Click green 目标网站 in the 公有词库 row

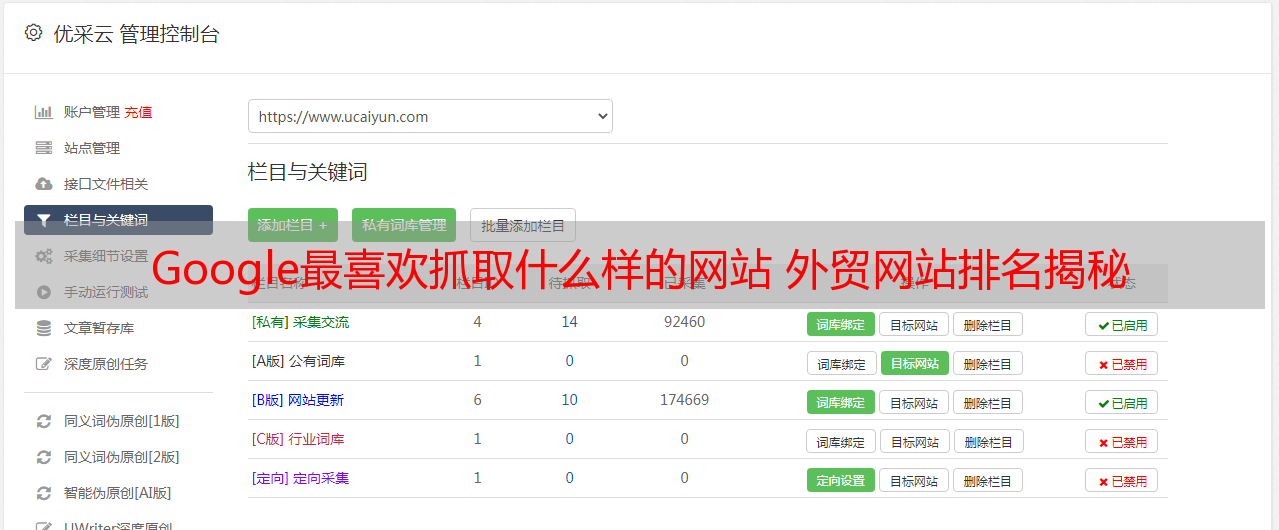(915, 363)
